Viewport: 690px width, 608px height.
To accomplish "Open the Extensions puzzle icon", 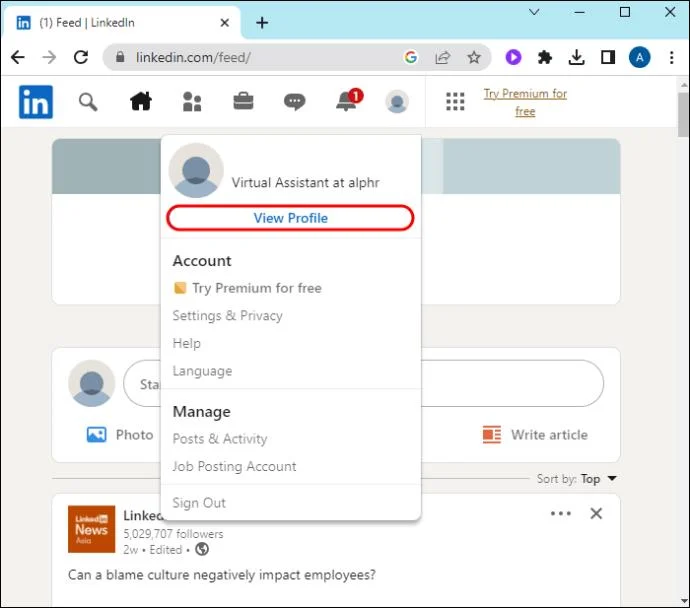I will click(545, 57).
